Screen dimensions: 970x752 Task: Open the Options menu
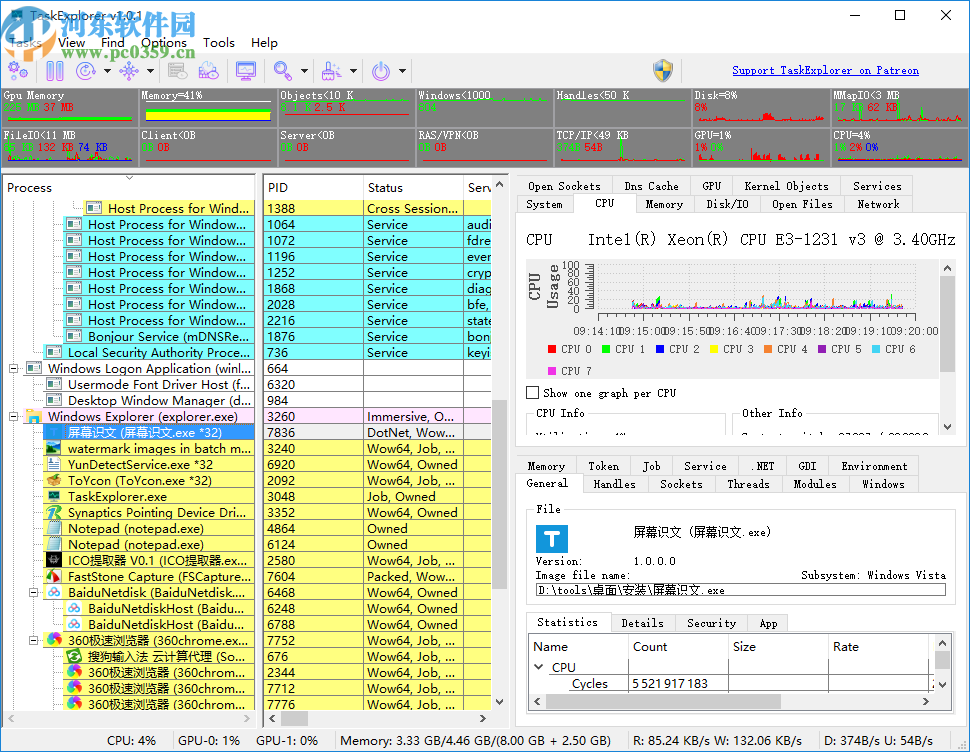(163, 43)
